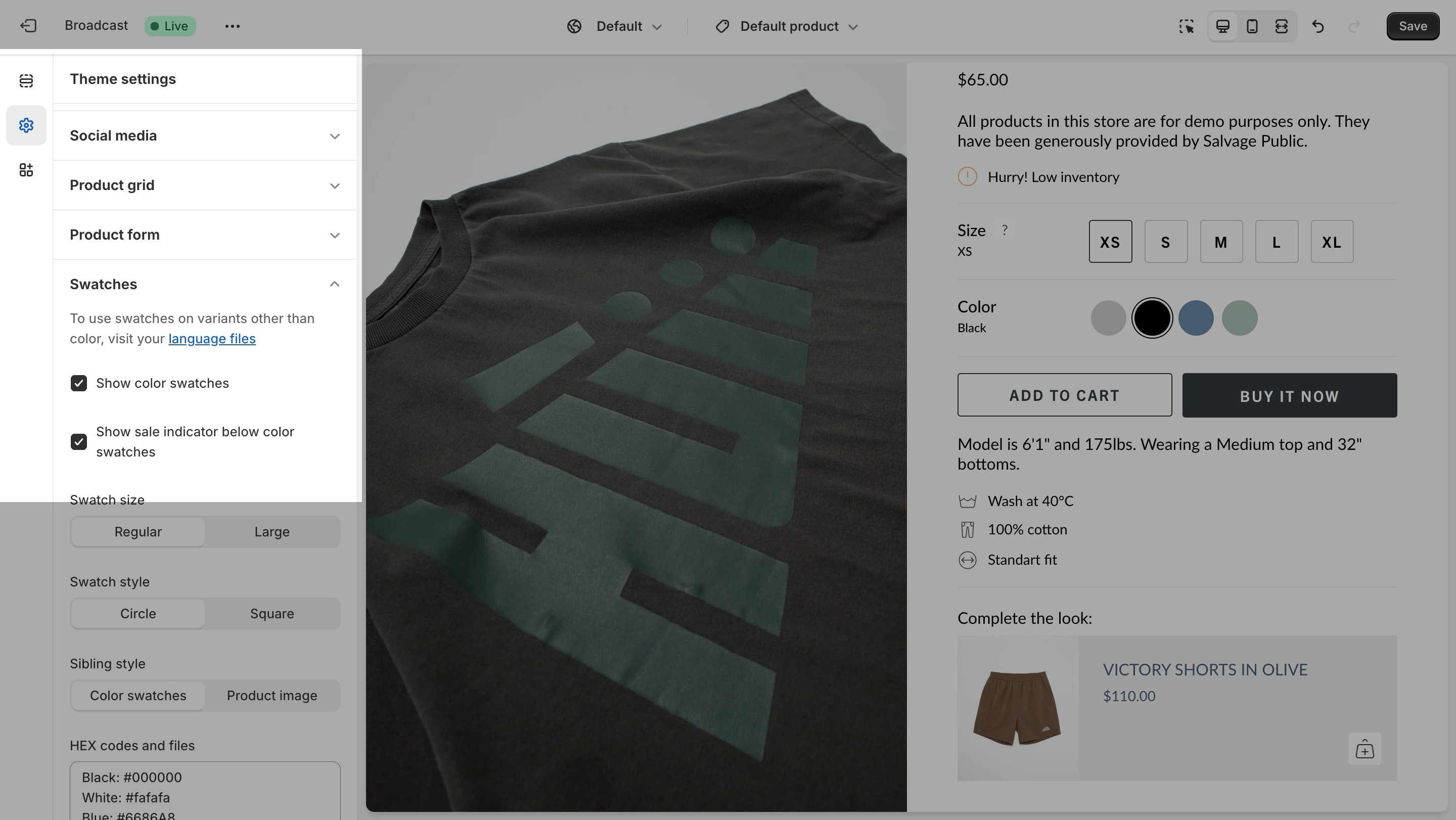Activate the inspector selection tool icon
The image size is (1456, 820).
[x=1187, y=27]
